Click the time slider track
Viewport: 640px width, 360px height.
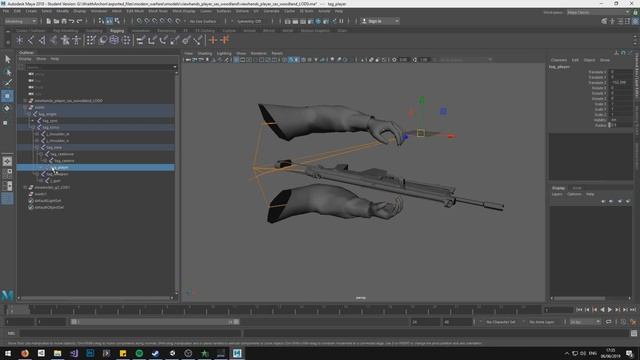click(x=273, y=310)
